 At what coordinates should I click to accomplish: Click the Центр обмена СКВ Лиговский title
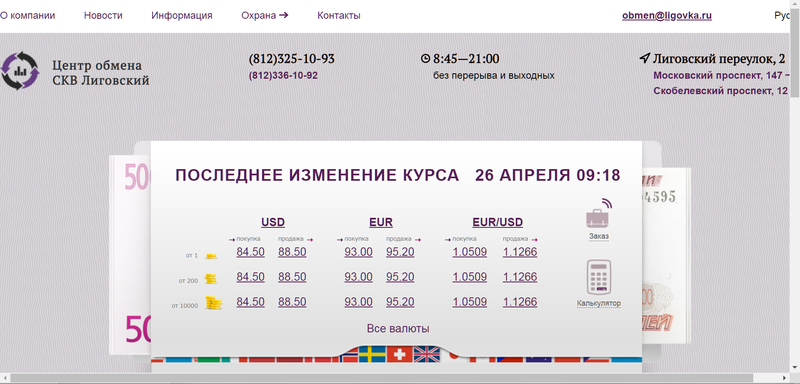tap(101, 72)
